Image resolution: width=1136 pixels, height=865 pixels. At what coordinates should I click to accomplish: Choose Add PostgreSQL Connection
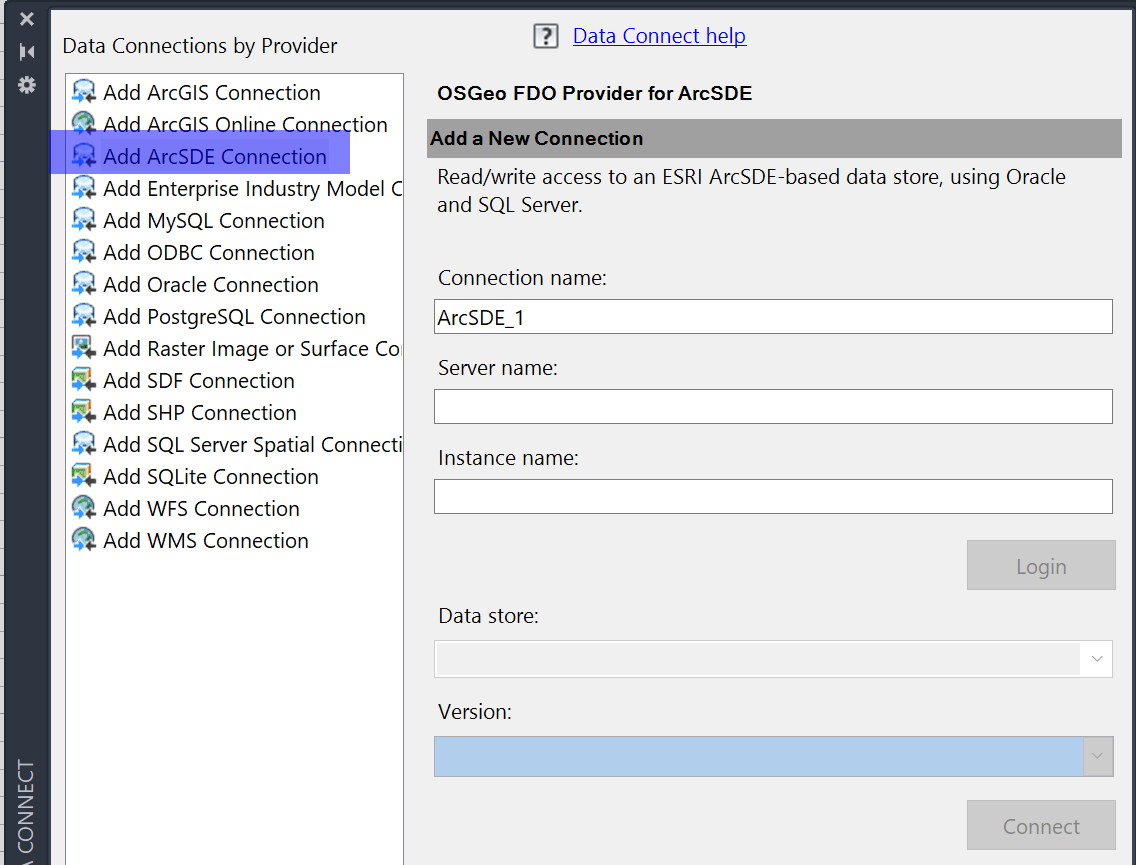click(234, 317)
